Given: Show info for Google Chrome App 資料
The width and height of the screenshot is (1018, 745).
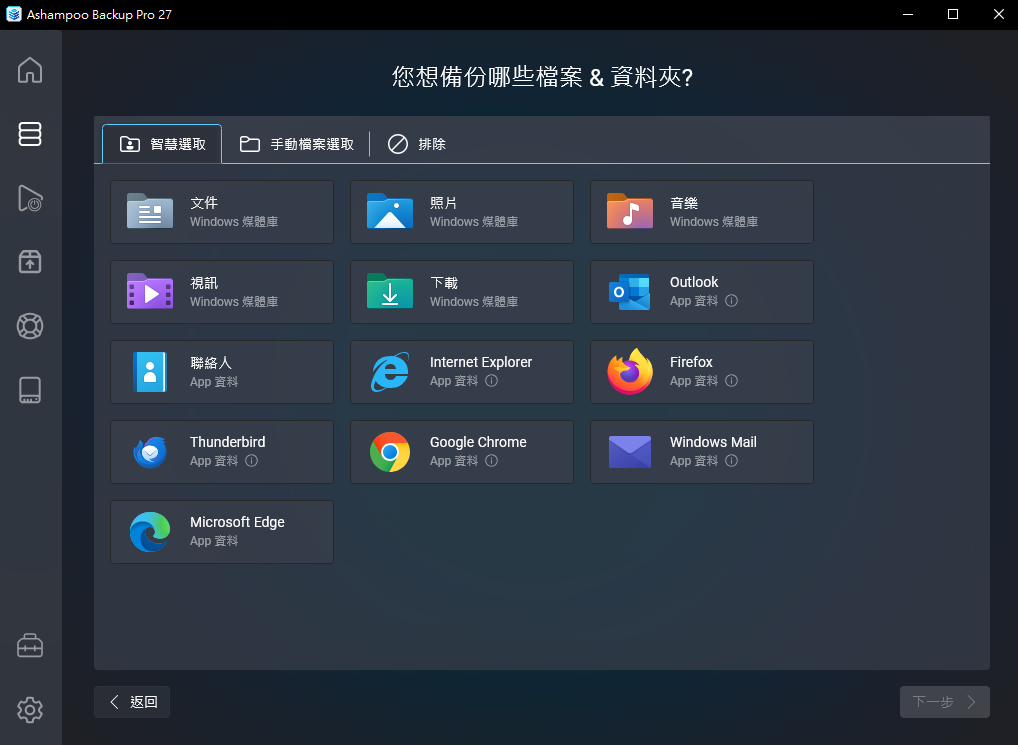Looking at the screenshot, I should tap(491, 460).
